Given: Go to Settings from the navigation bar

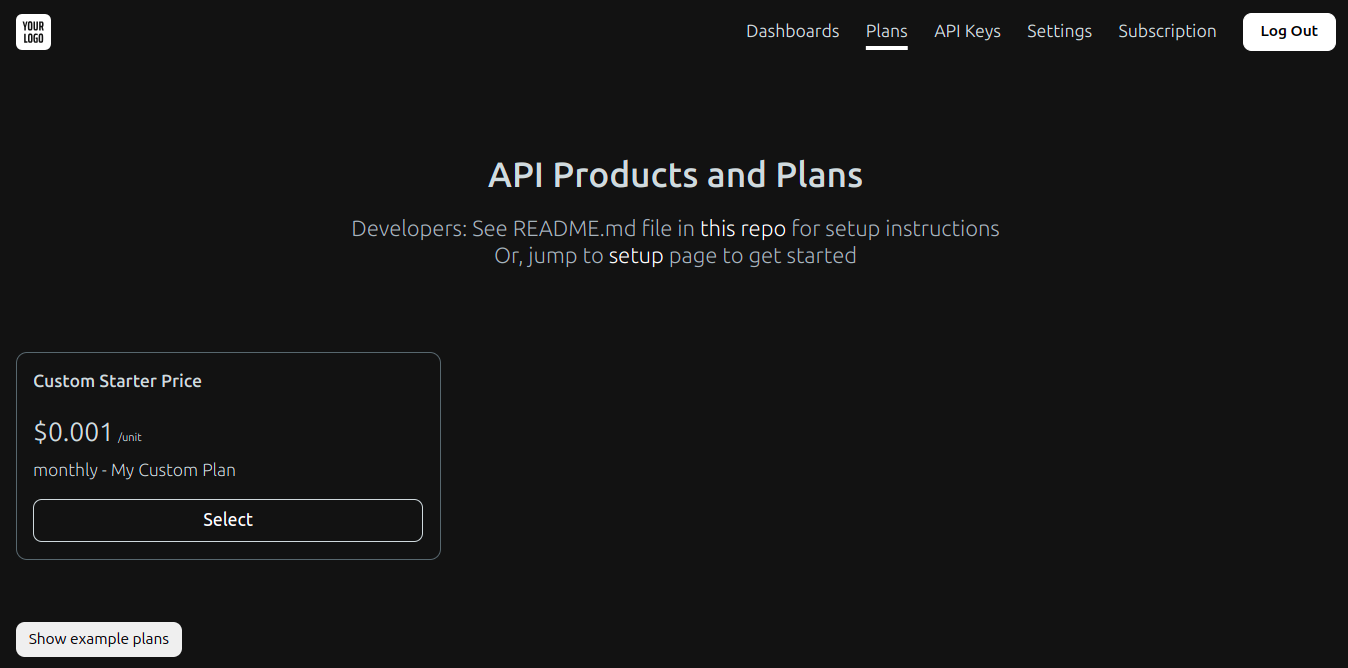Looking at the screenshot, I should pos(1059,31).
